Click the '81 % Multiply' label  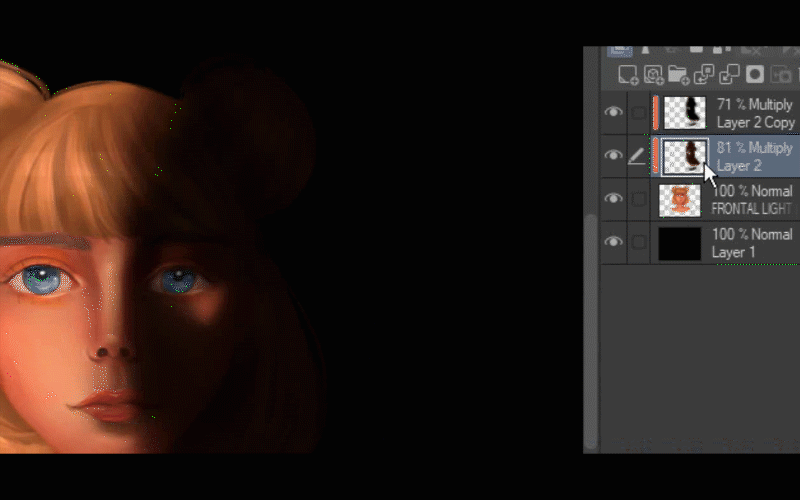point(755,148)
